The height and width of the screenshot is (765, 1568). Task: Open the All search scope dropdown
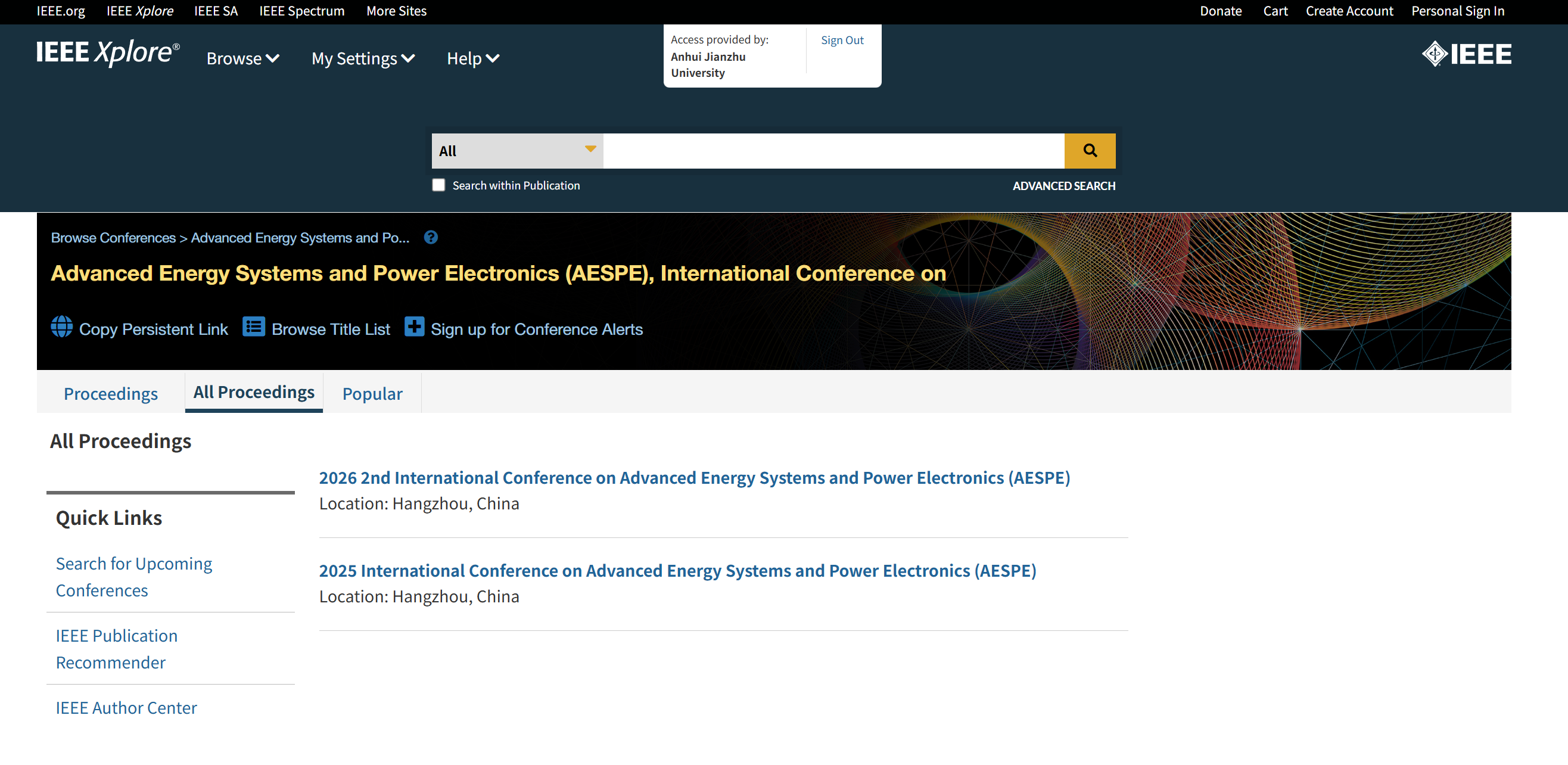click(x=517, y=150)
